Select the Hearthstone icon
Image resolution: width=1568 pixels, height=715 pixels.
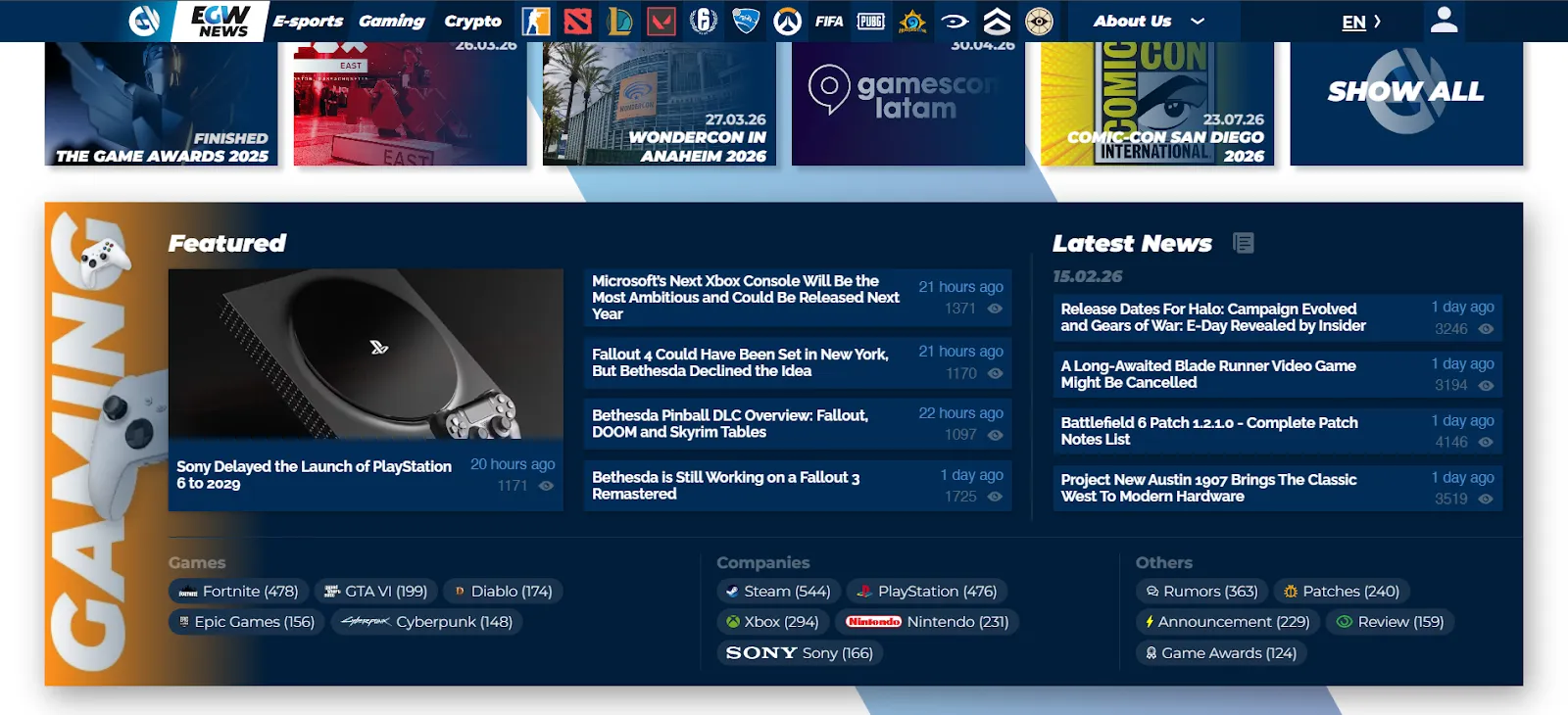point(912,21)
